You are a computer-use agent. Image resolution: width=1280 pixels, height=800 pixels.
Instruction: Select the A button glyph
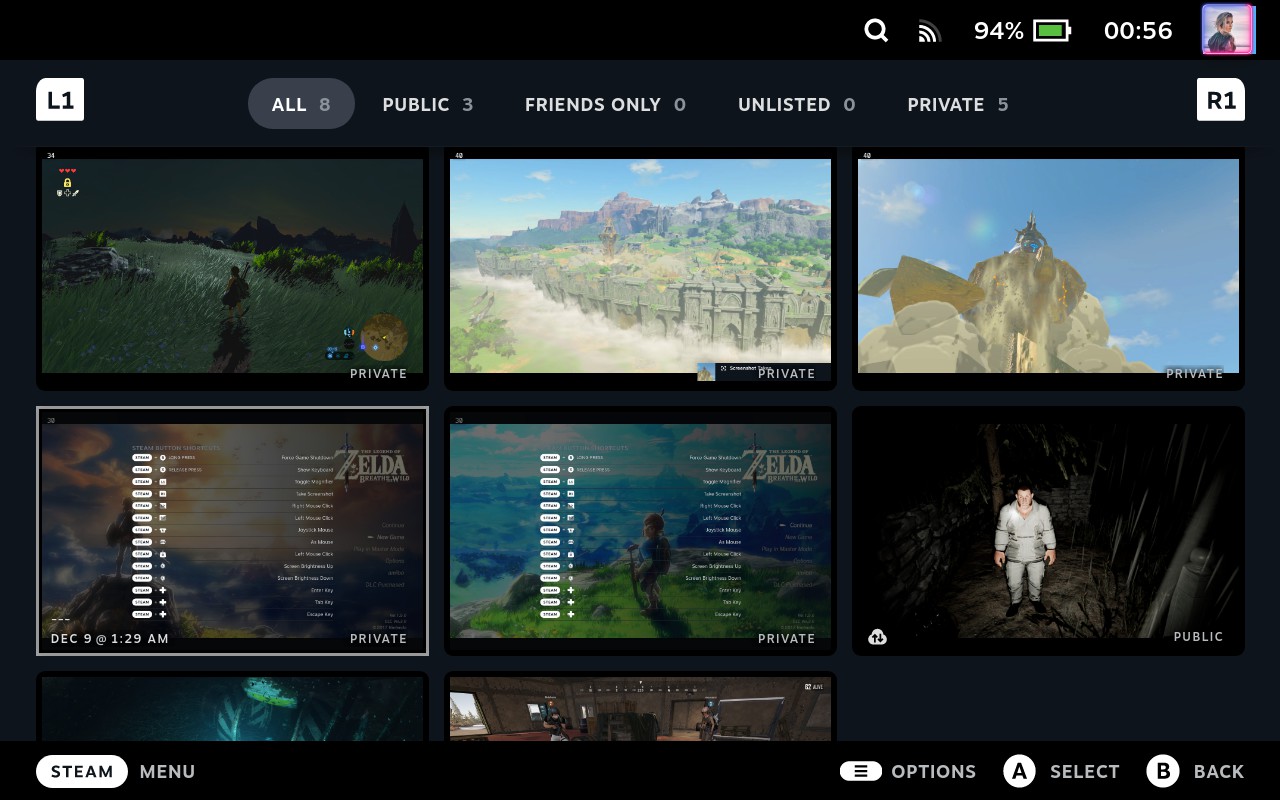[1019, 771]
